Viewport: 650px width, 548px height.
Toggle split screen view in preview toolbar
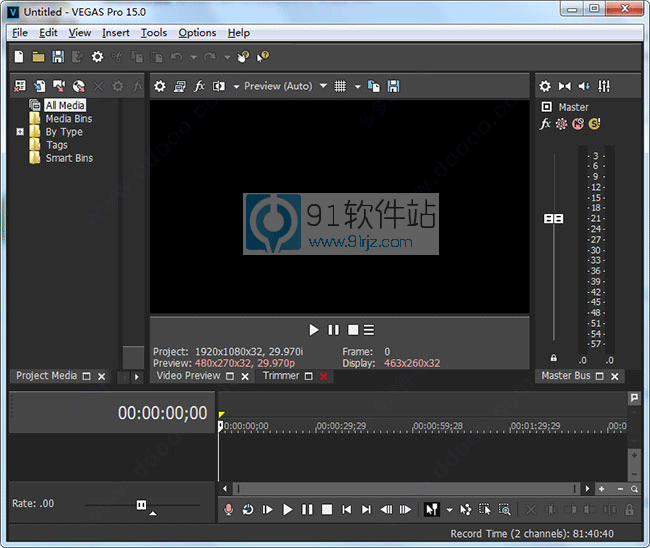219,86
